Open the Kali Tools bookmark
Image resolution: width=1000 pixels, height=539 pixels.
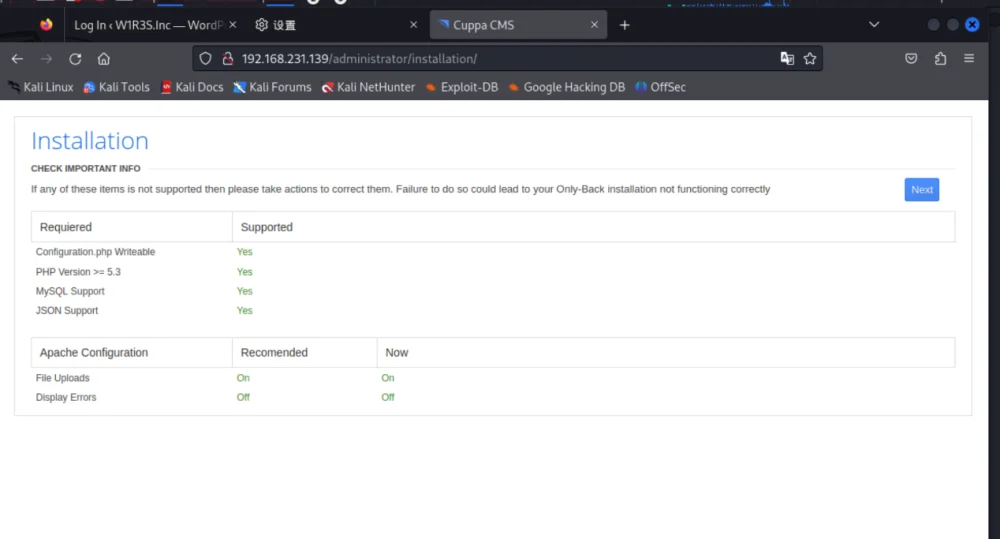click(x=117, y=87)
